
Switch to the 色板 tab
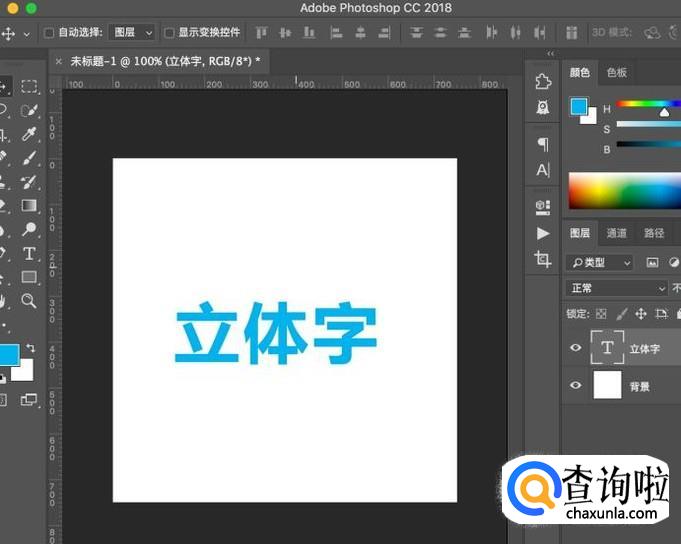click(617, 72)
